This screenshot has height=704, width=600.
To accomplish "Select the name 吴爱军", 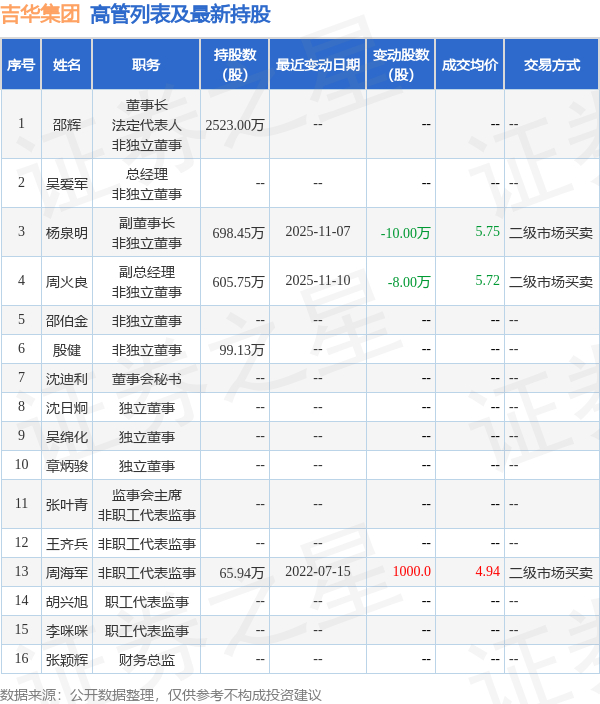I will pyautogui.click(x=67, y=184).
